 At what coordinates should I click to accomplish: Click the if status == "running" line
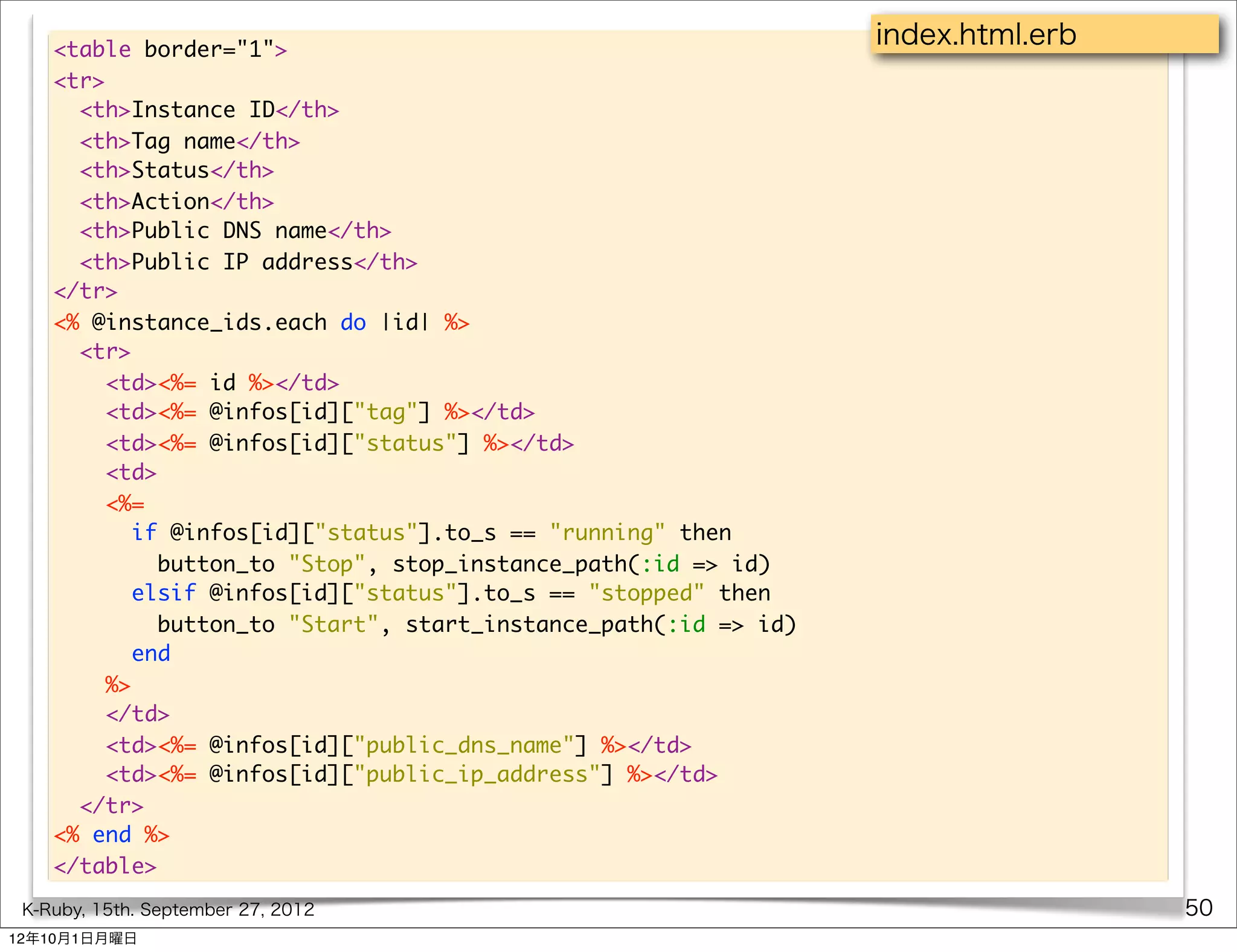tap(431, 533)
